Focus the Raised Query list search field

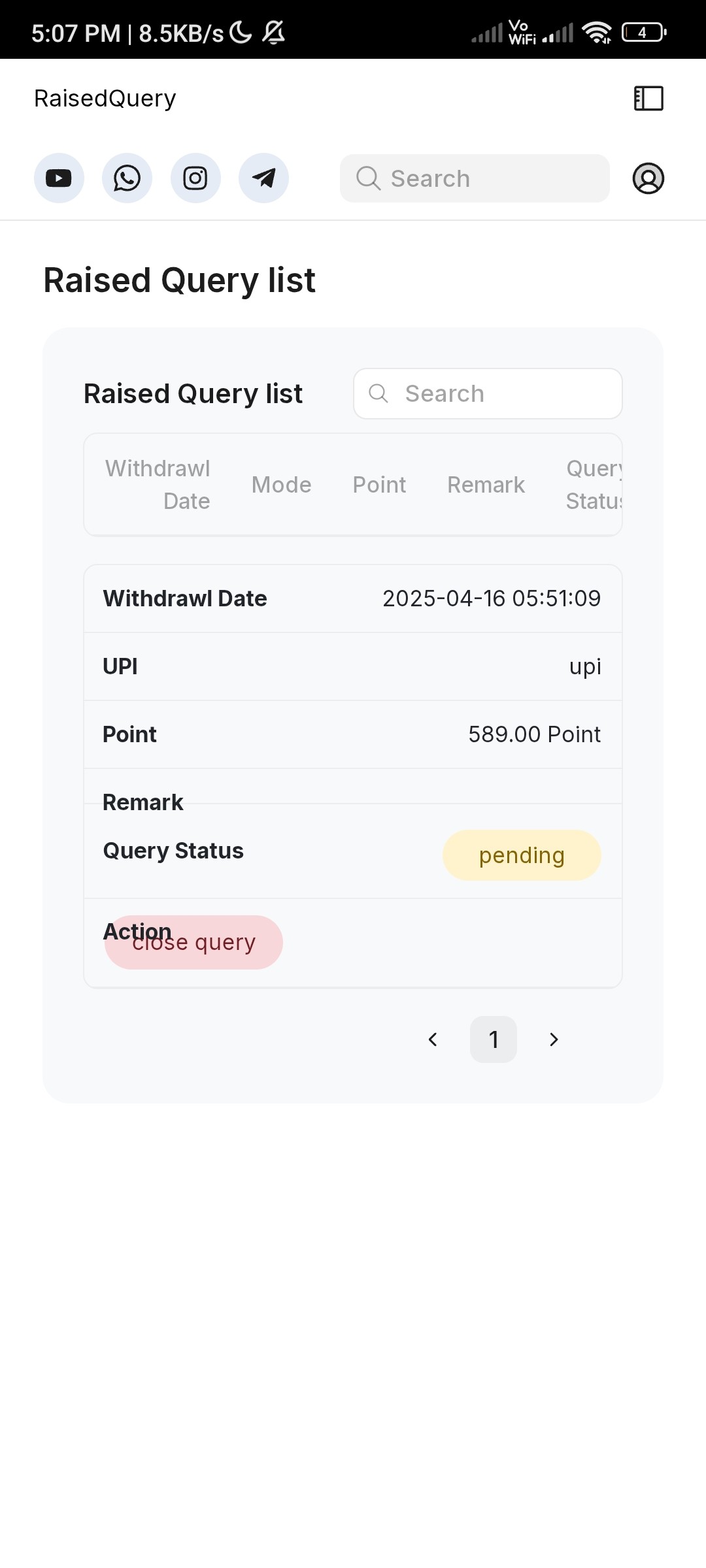tap(488, 393)
